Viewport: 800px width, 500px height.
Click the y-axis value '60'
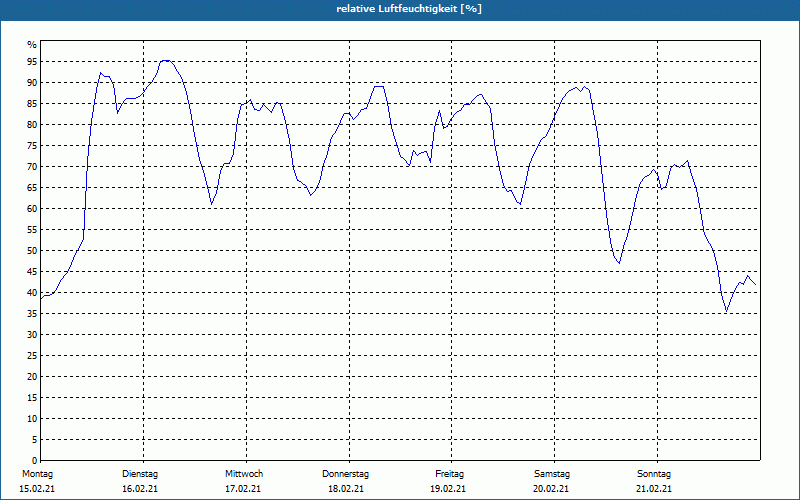click(32, 209)
